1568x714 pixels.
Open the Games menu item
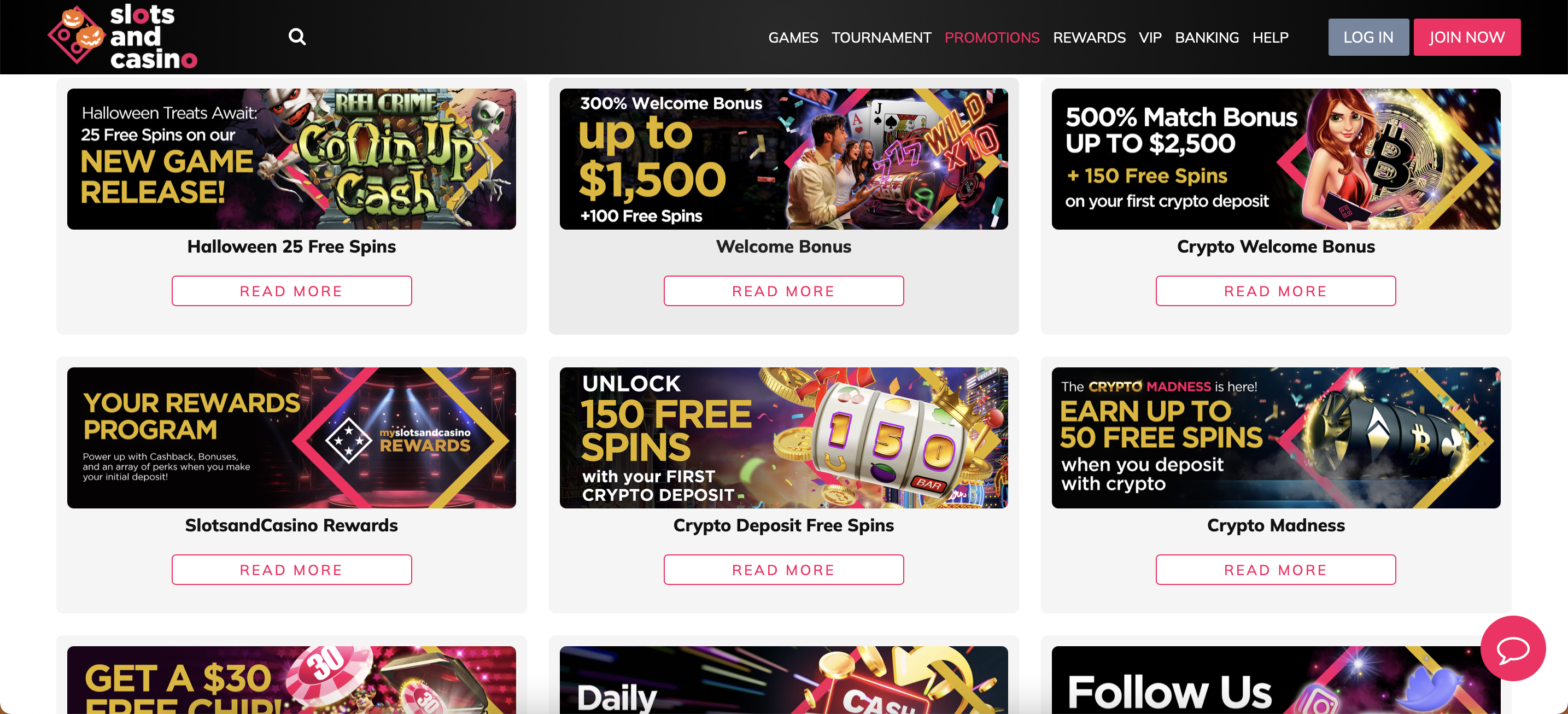tap(793, 38)
